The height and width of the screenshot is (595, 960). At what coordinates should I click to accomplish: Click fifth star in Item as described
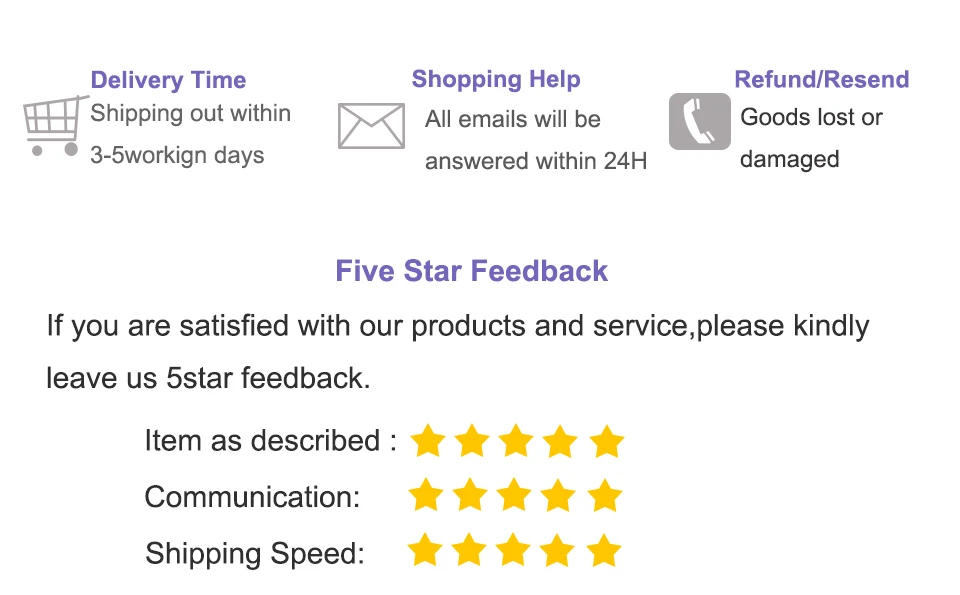tap(607, 441)
